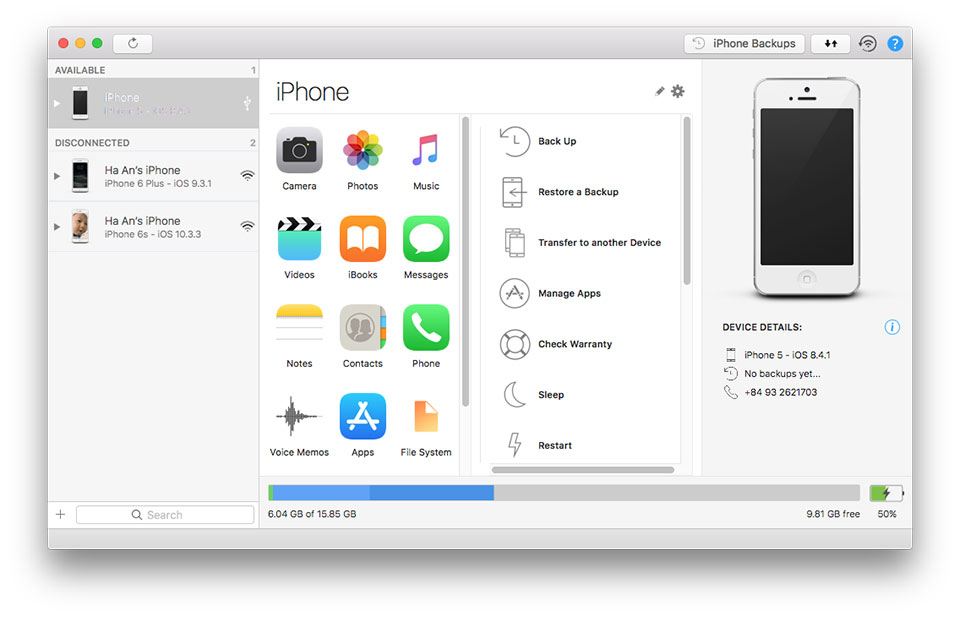The height and width of the screenshot is (617, 960).
Task: Open the File System icon
Action: pyautogui.click(x=426, y=416)
